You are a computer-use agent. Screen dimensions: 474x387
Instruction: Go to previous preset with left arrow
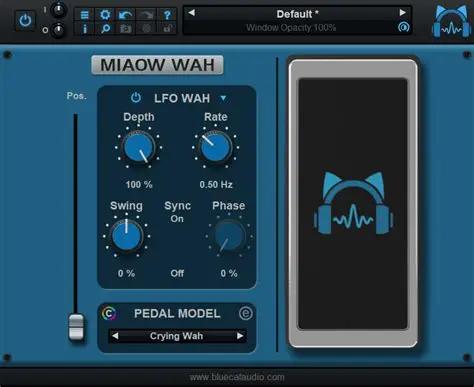[191, 13]
